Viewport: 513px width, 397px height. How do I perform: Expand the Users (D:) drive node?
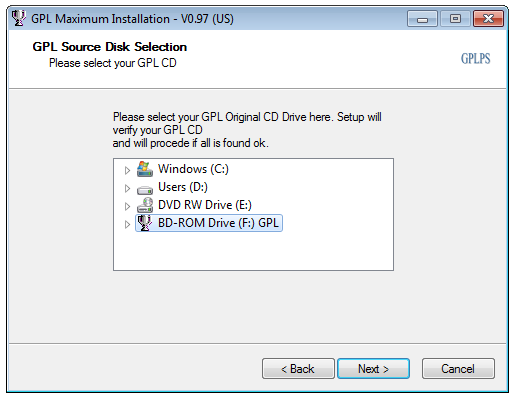(x=127, y=188)
